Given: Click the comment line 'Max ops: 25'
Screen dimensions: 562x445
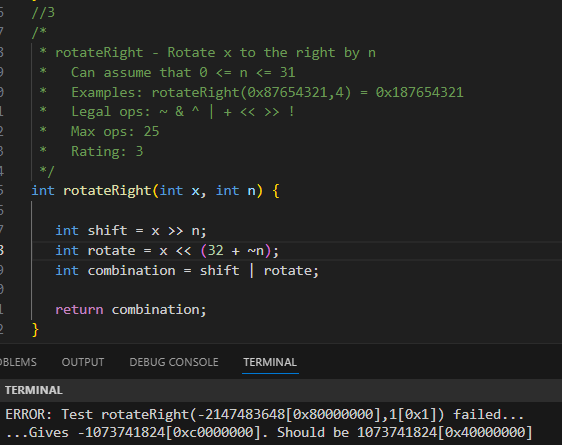Looking at the screenshot, I should pyautogui.click(x=115, y=131).
